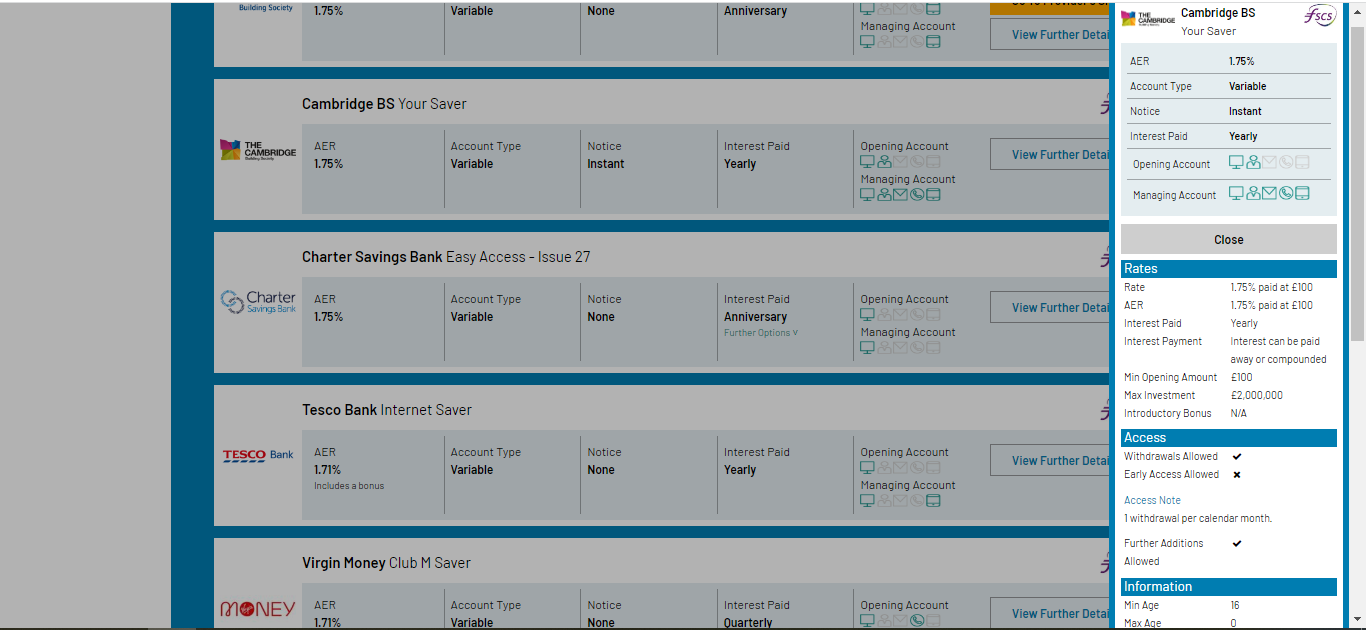Select Tesco Bank's Managing Account branch icon
This screenshot has width=1368, height=630.
(884, 500)
